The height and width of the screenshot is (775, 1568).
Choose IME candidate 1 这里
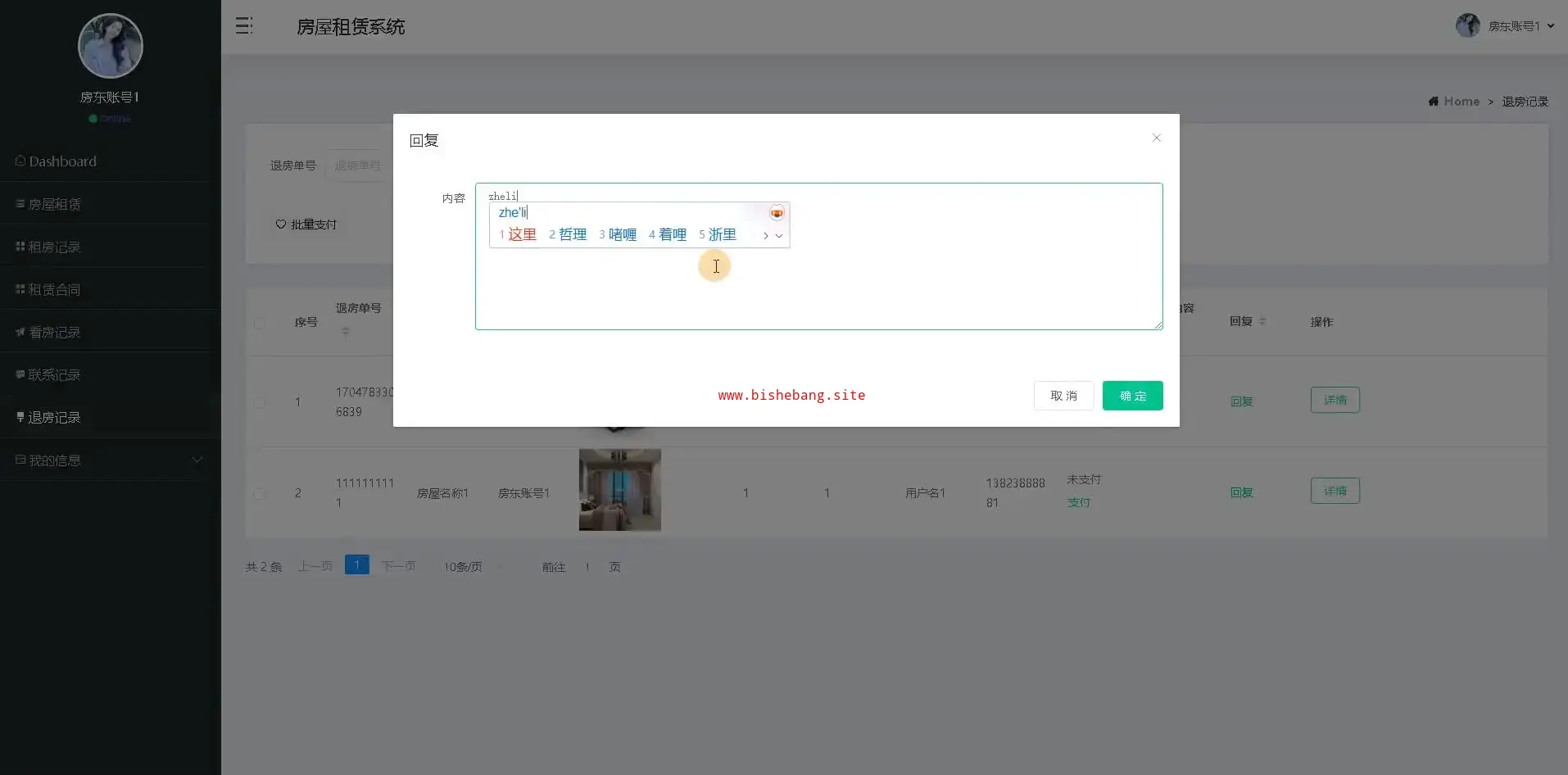(x=518, y=234)
